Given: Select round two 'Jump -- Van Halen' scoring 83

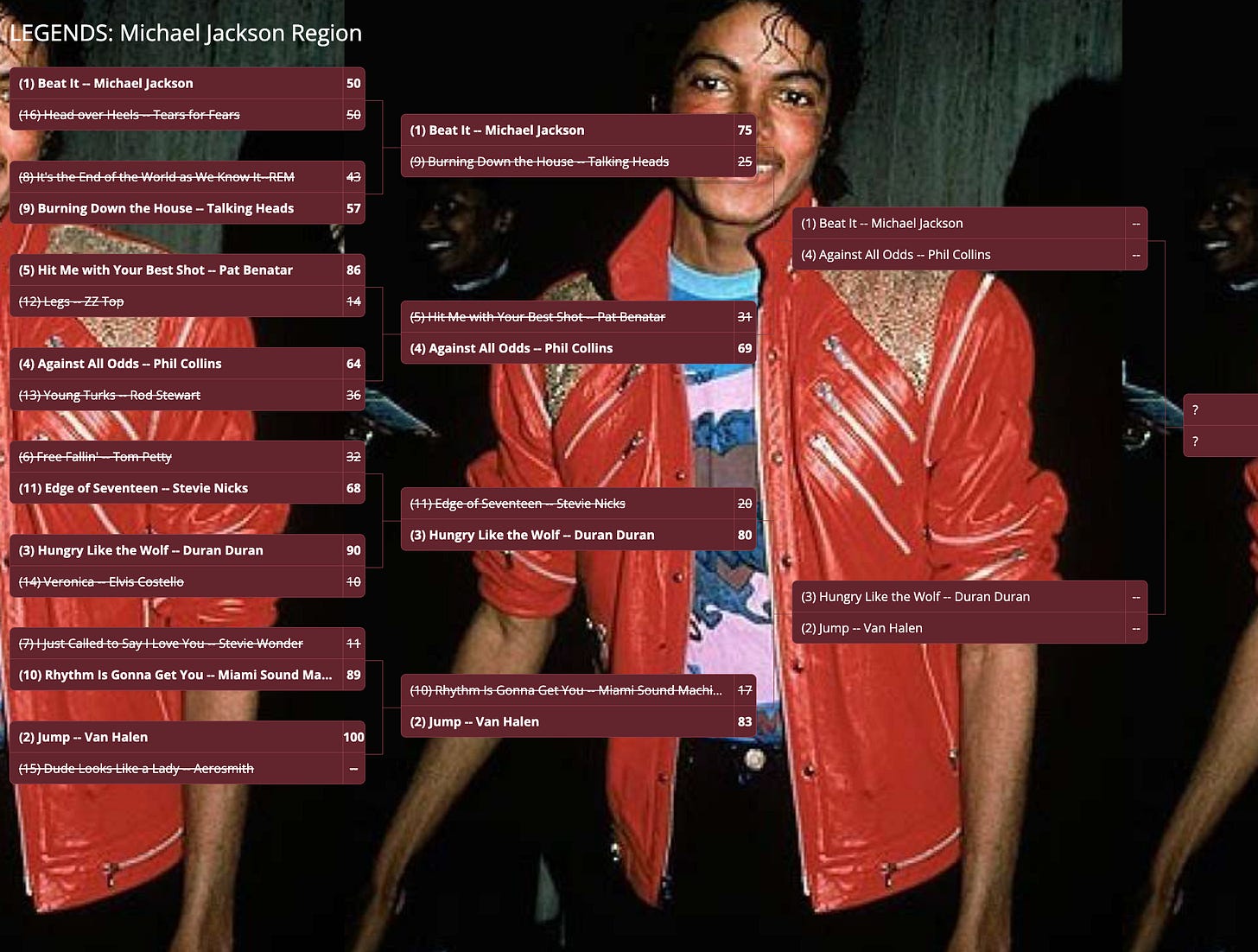Looking at the screenshot, I should tap(579, 721).
